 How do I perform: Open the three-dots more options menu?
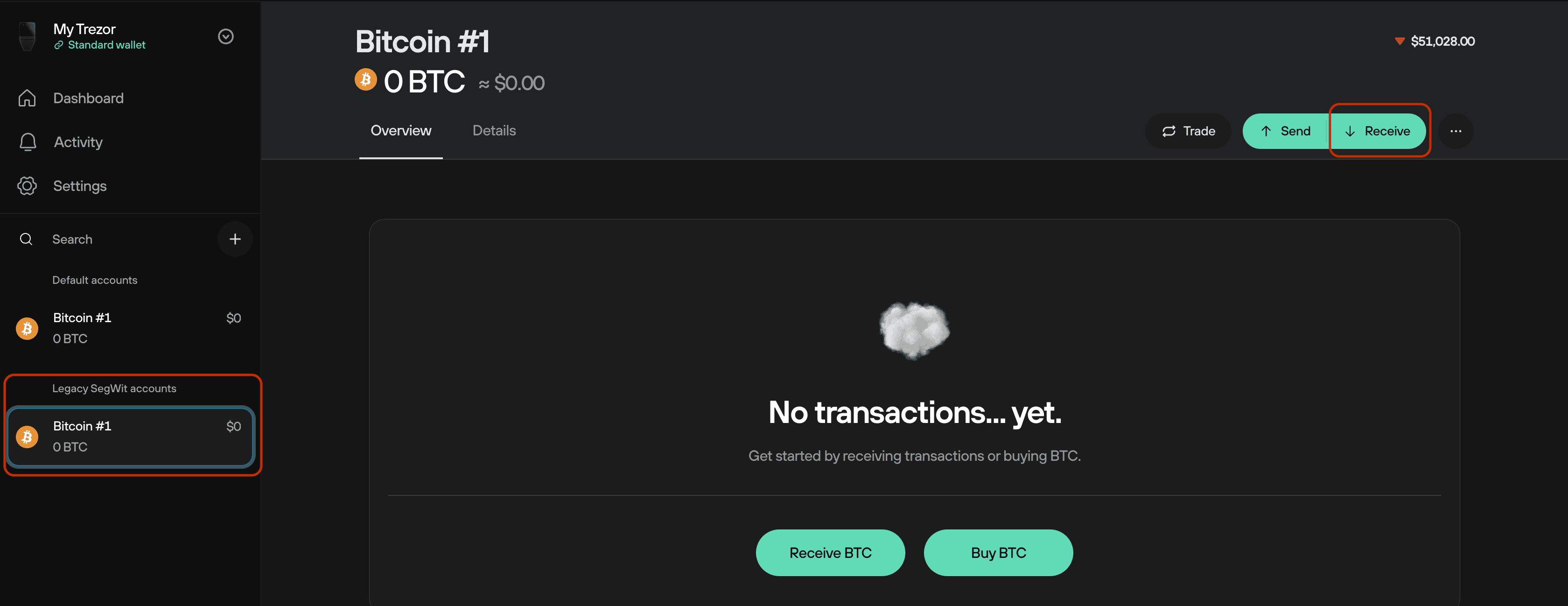pyautogui.click(x=1456, y=131)
